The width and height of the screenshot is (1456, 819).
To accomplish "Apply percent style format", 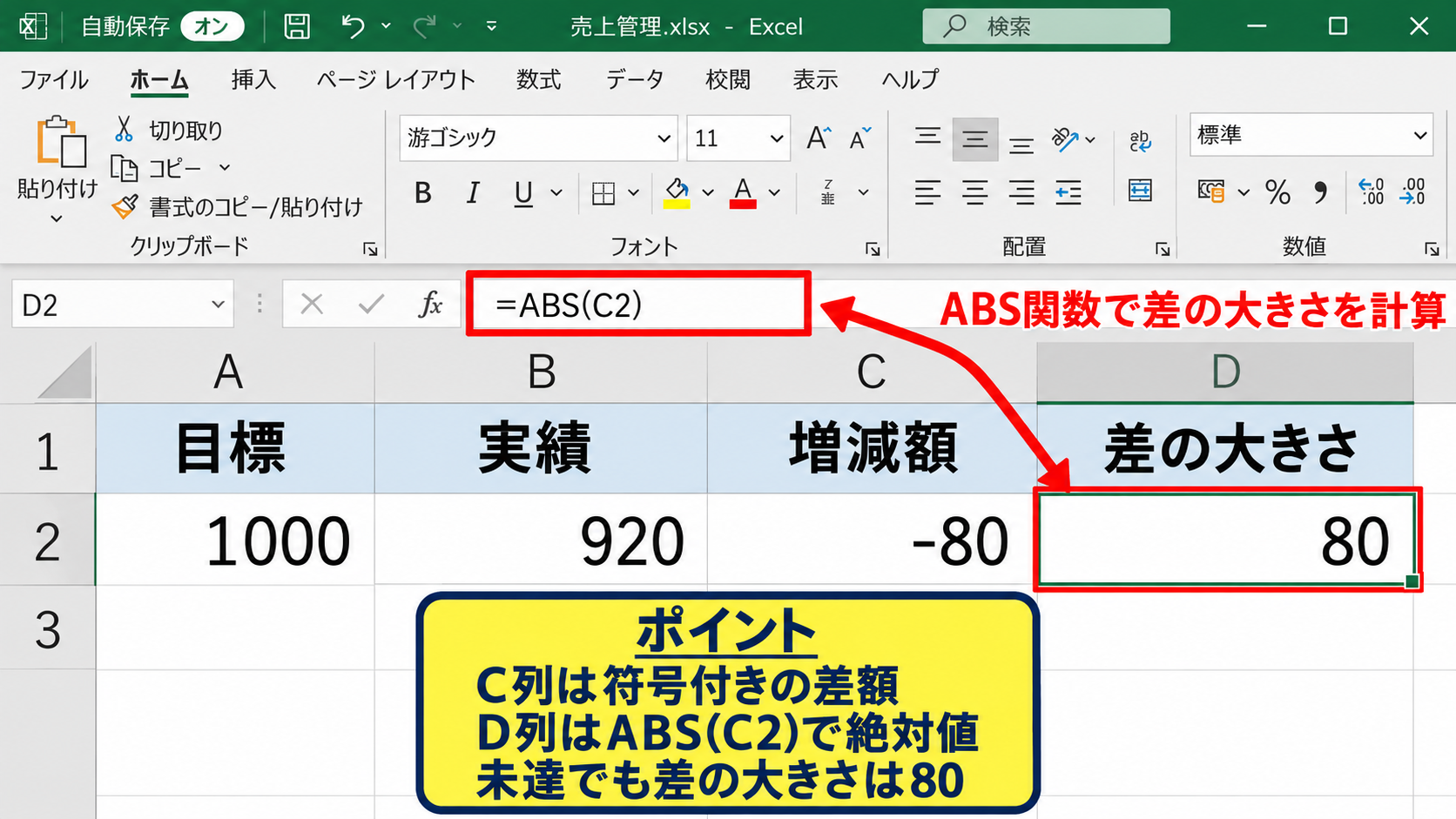I will (1277, 191).
